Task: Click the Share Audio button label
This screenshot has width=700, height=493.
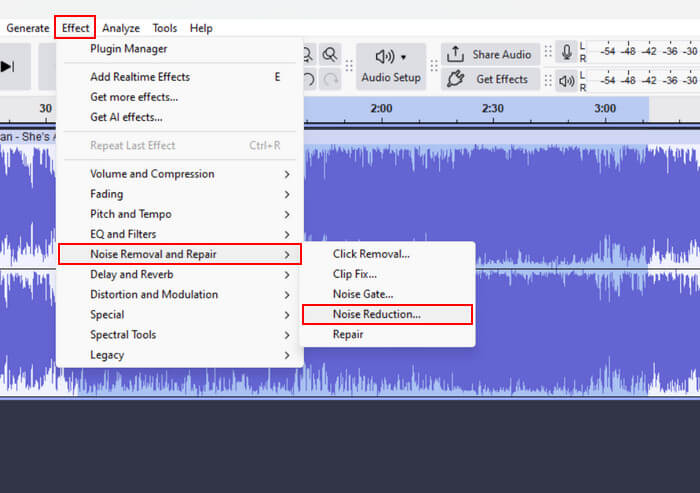Action: pos(502,54)
